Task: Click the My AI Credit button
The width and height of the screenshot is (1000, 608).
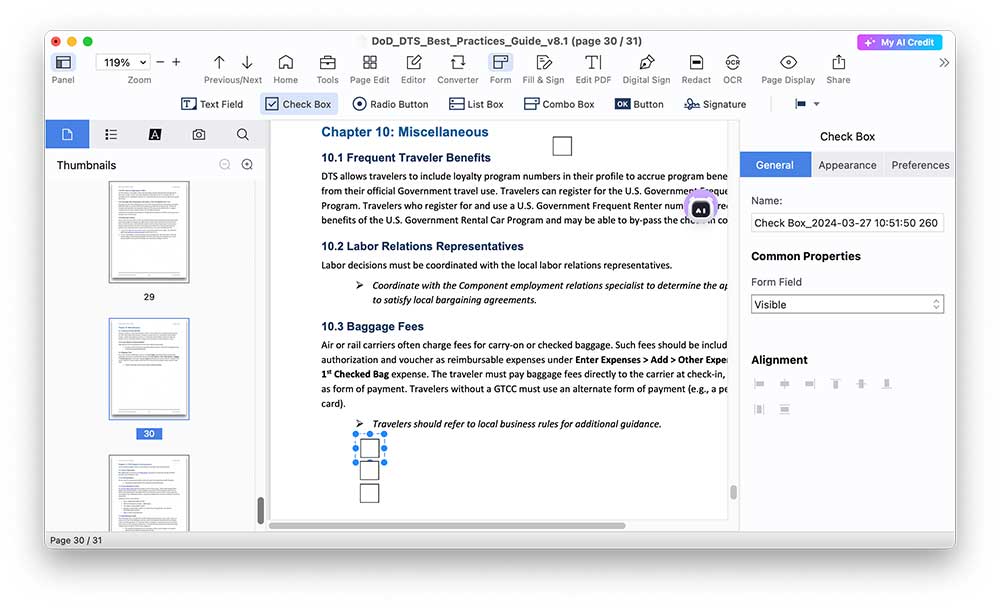Action: pyautogui.click(x=899, y=42)
